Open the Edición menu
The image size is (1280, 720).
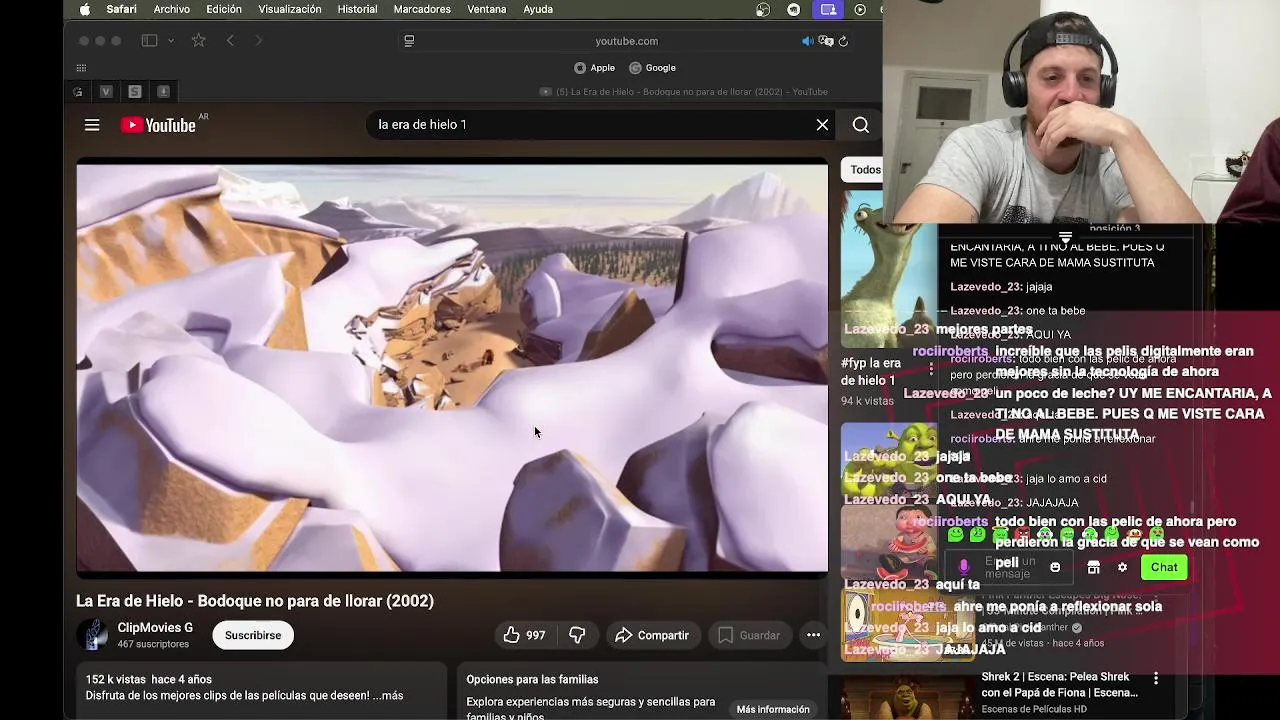pos(224,9)
